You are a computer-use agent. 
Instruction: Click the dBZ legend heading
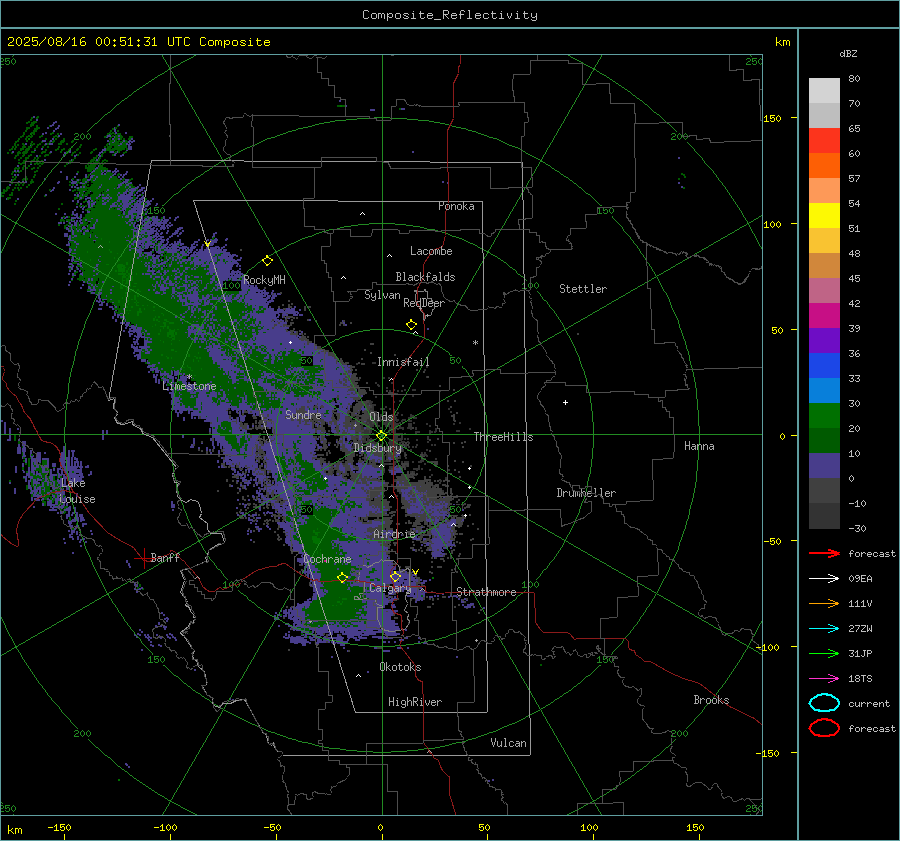[x=848, y=53]
